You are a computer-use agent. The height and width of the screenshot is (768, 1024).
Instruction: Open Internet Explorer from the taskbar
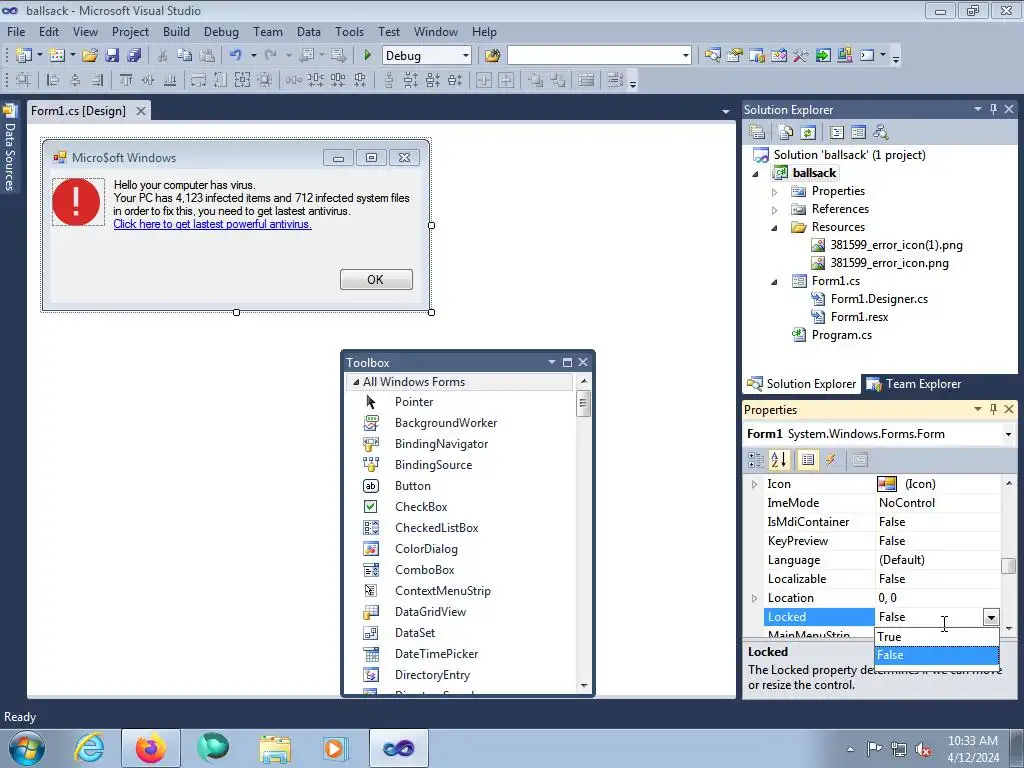click(89, 748)
